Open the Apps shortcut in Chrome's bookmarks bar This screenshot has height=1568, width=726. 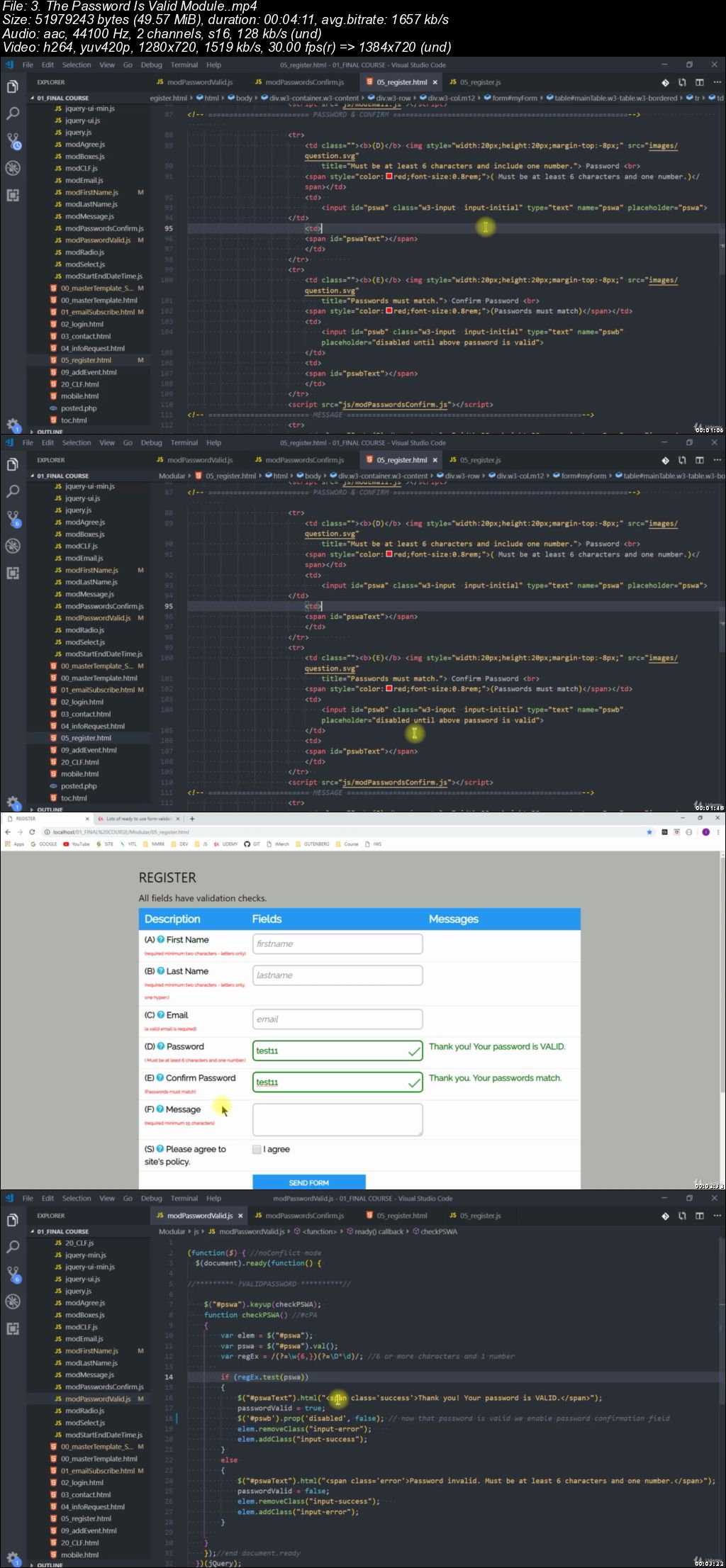(x=15, y=844)
